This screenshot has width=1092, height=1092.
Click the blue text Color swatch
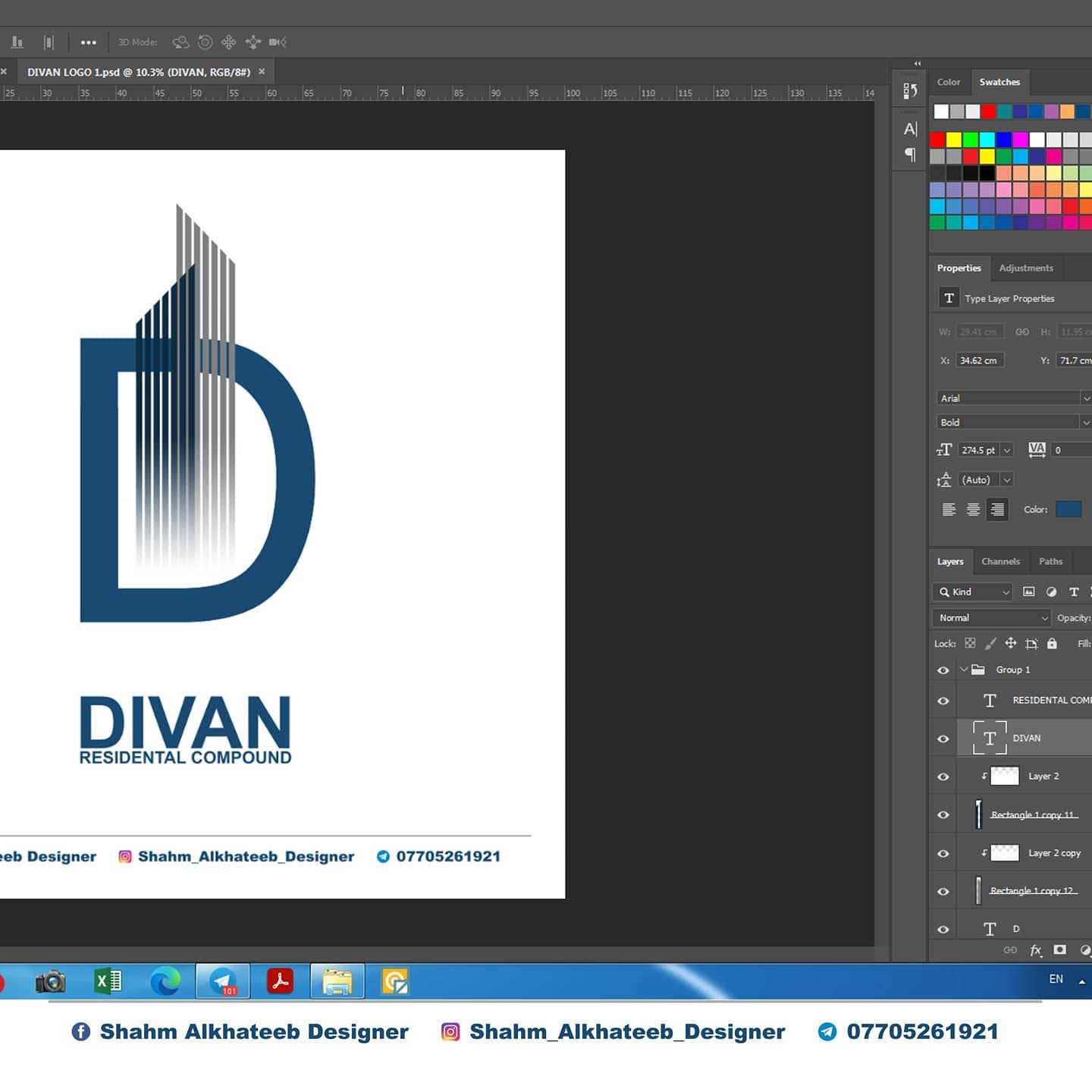1068,510
